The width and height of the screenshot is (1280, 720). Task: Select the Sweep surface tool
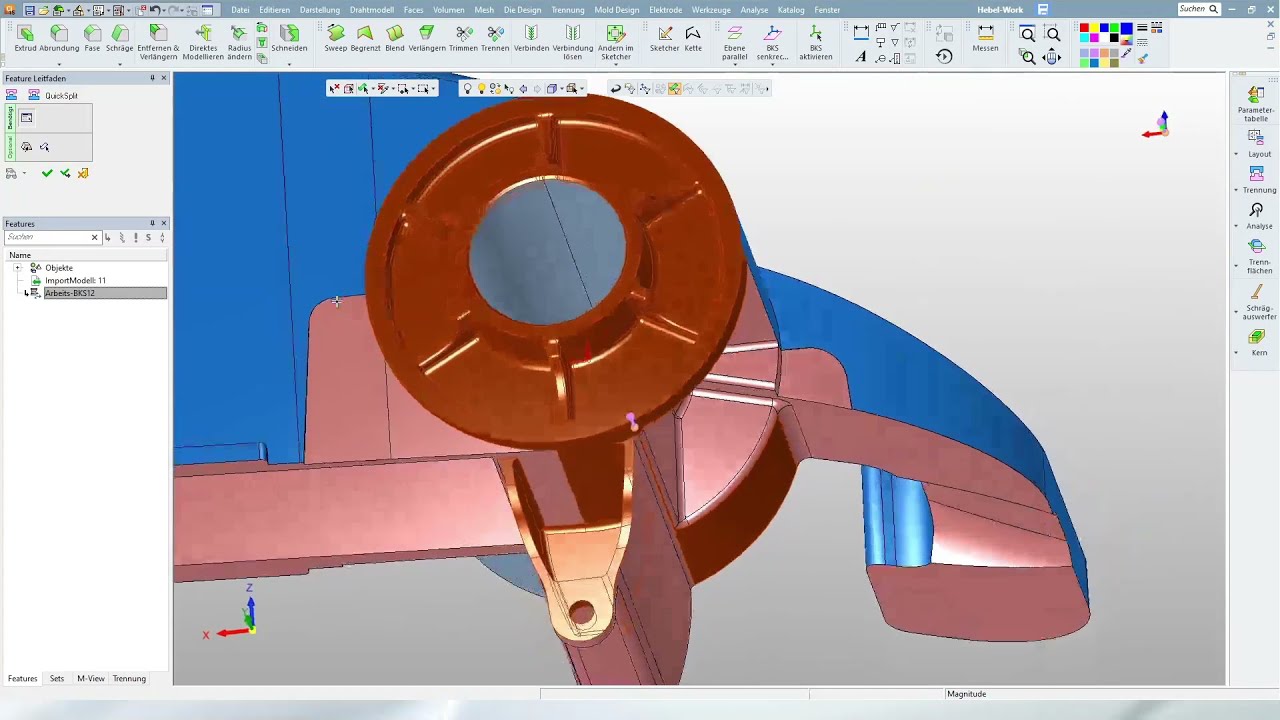(335, 39)
